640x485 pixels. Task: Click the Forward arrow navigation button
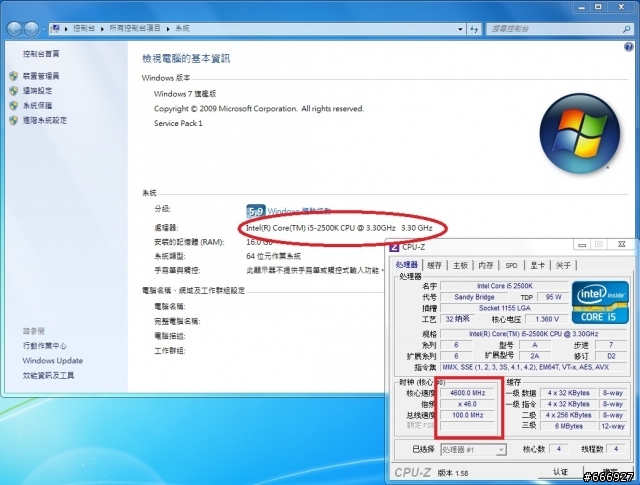(32, 29)
